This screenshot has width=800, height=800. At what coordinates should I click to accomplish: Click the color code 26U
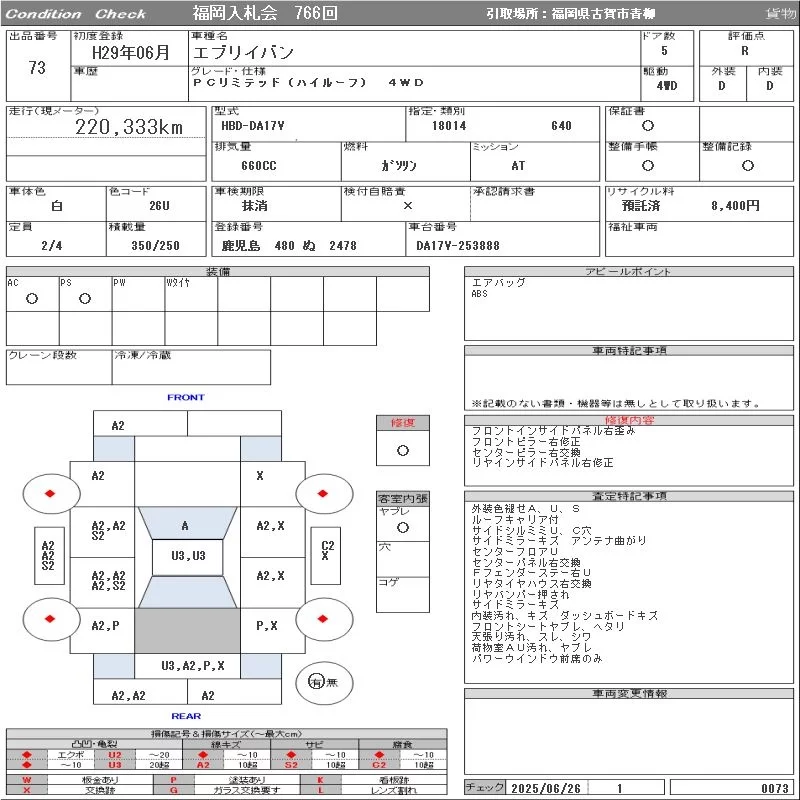tap(159, 206)
